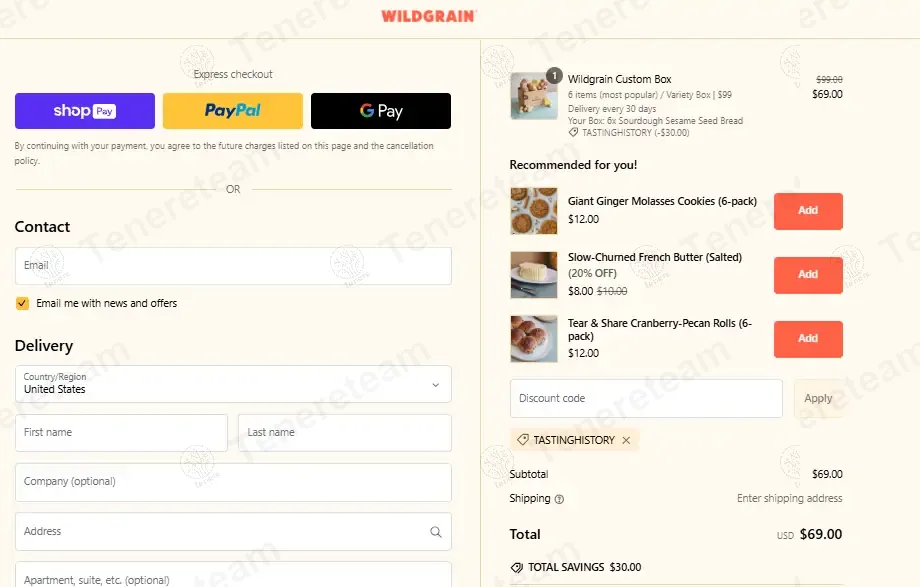920x587 pixels.
Task: Choose PayPal express checkout
Action: (x=233, y=111)
